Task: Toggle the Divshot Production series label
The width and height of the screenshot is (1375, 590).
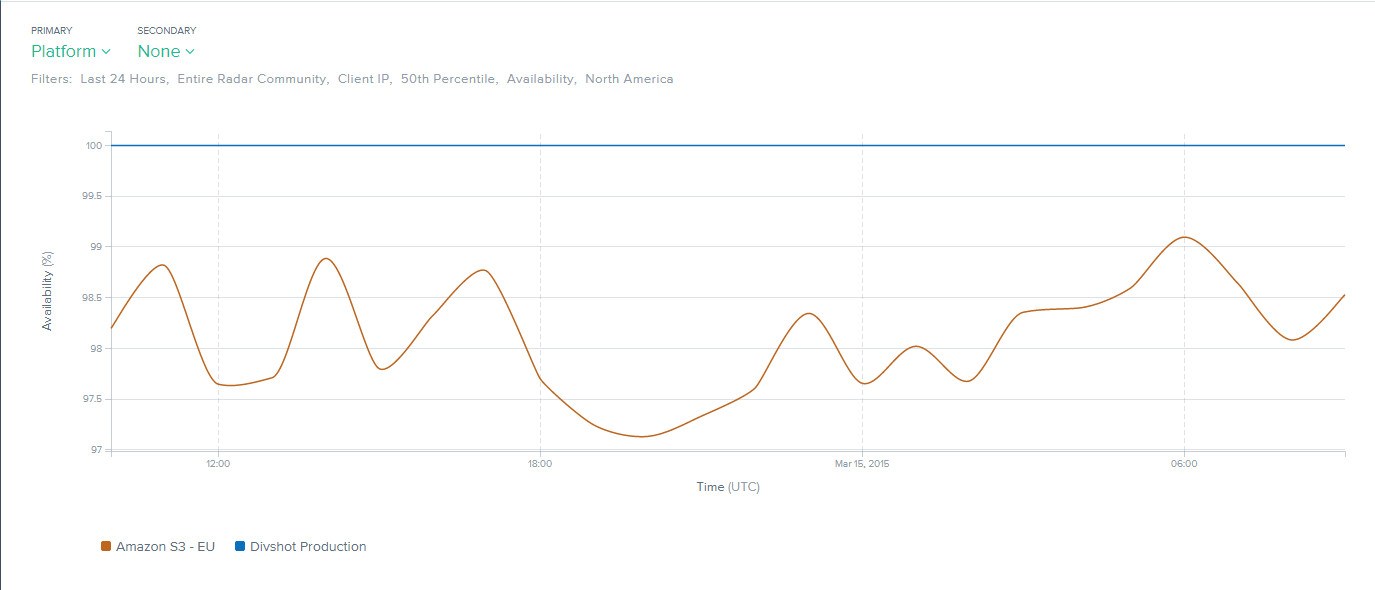Action: (x=308, y=547)
